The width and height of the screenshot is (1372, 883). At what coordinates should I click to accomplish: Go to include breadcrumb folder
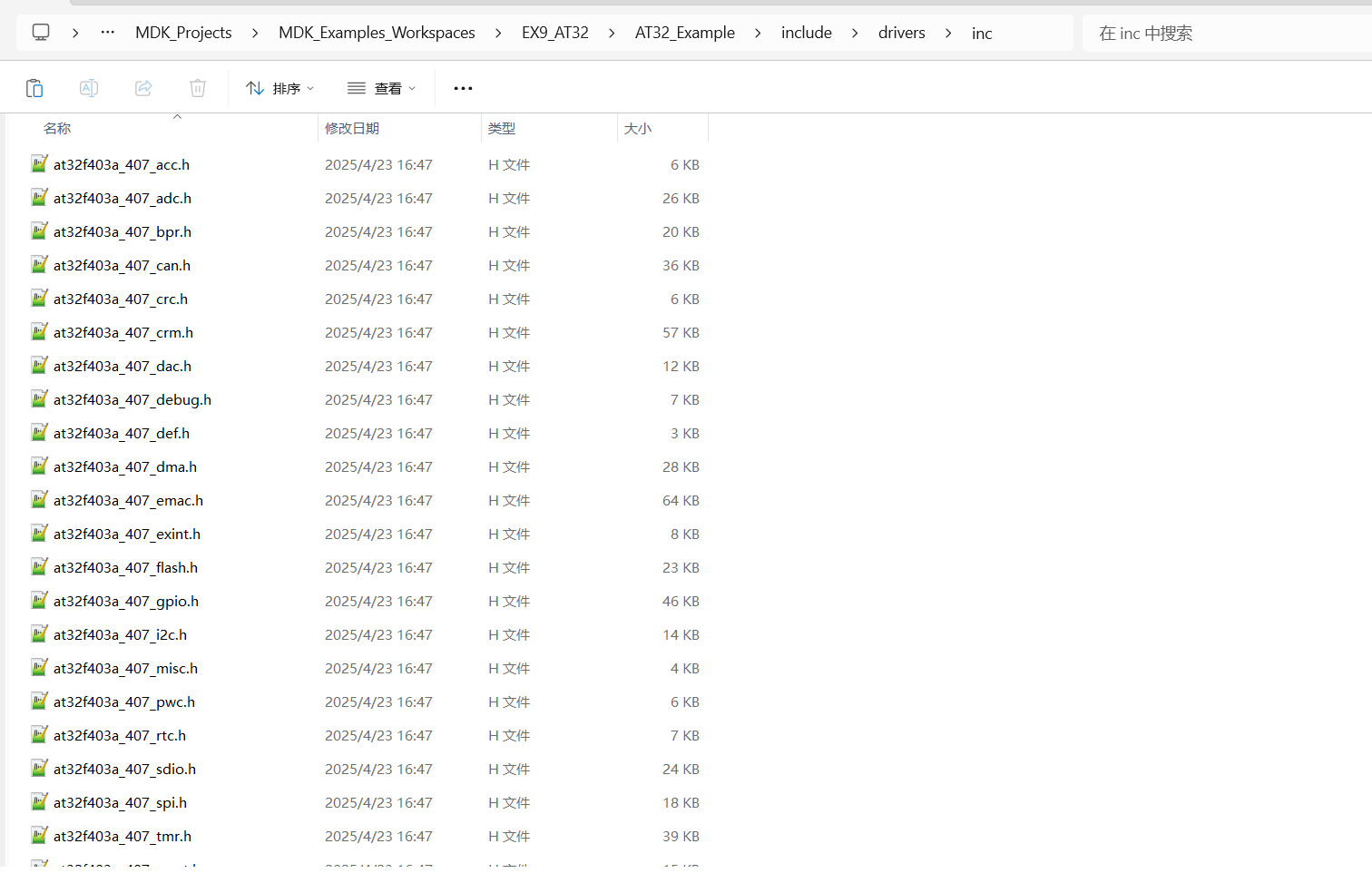807,33
